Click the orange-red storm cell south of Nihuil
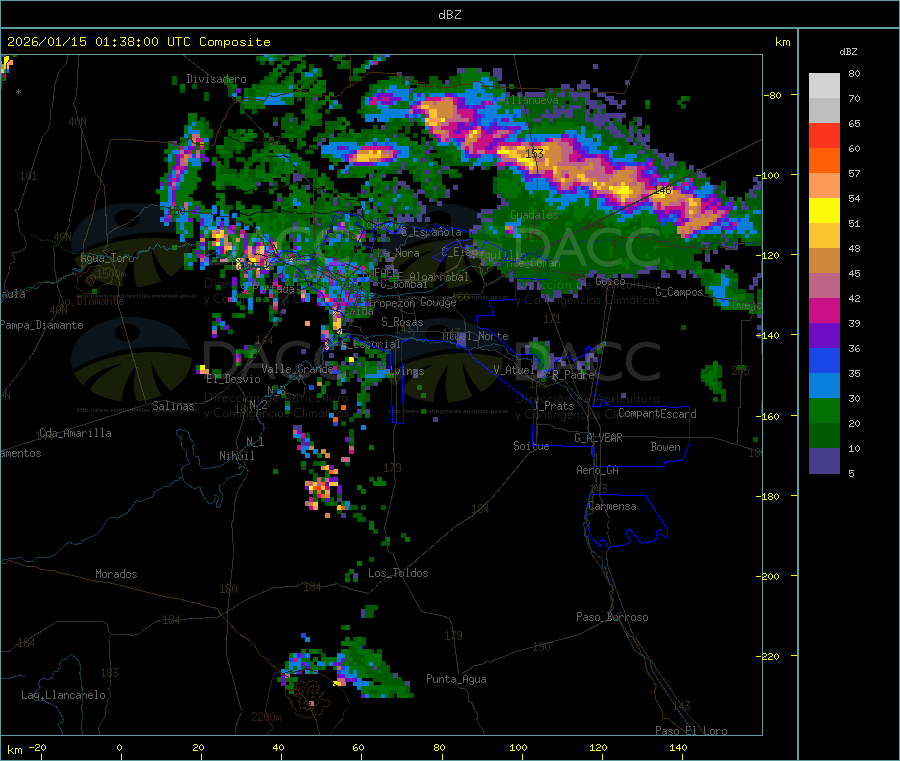 320,489
